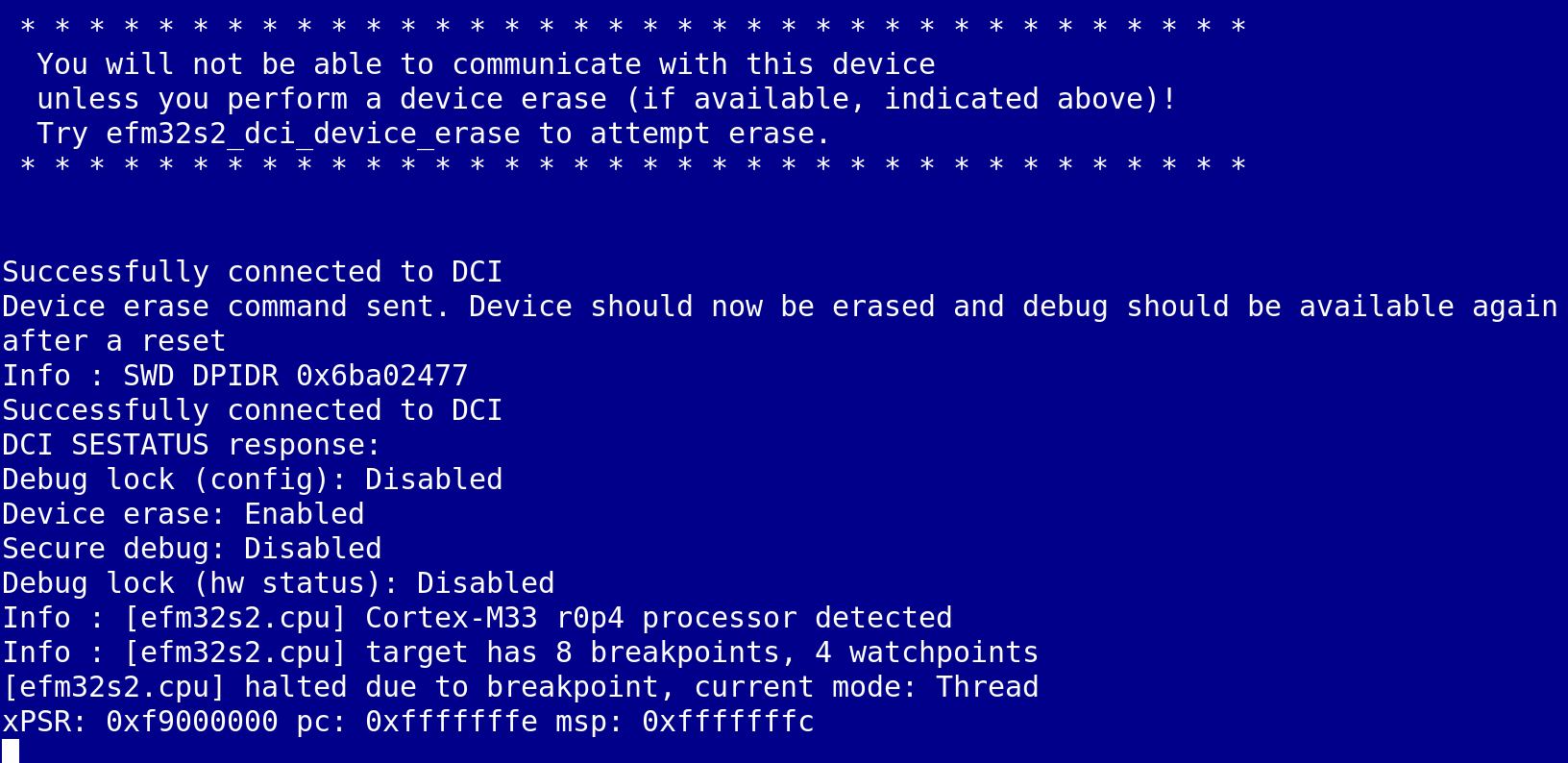Click the "Device erase: Enabled" status line
The image size is (1568, 763).
(183, 514)
